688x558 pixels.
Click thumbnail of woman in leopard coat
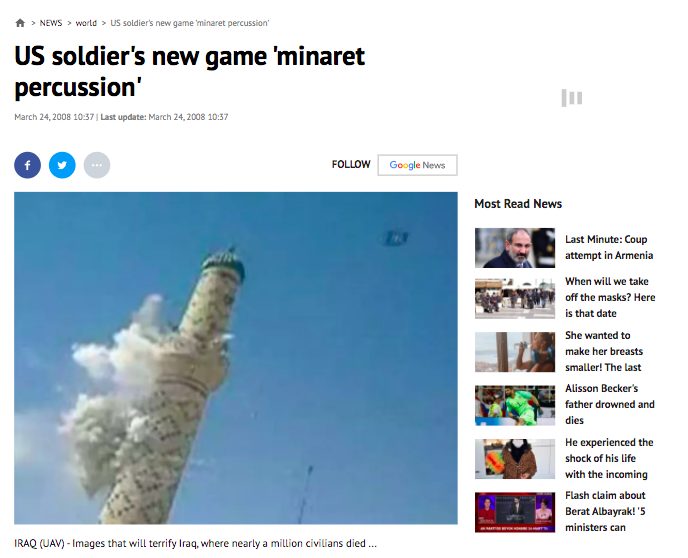pos(515,459)
